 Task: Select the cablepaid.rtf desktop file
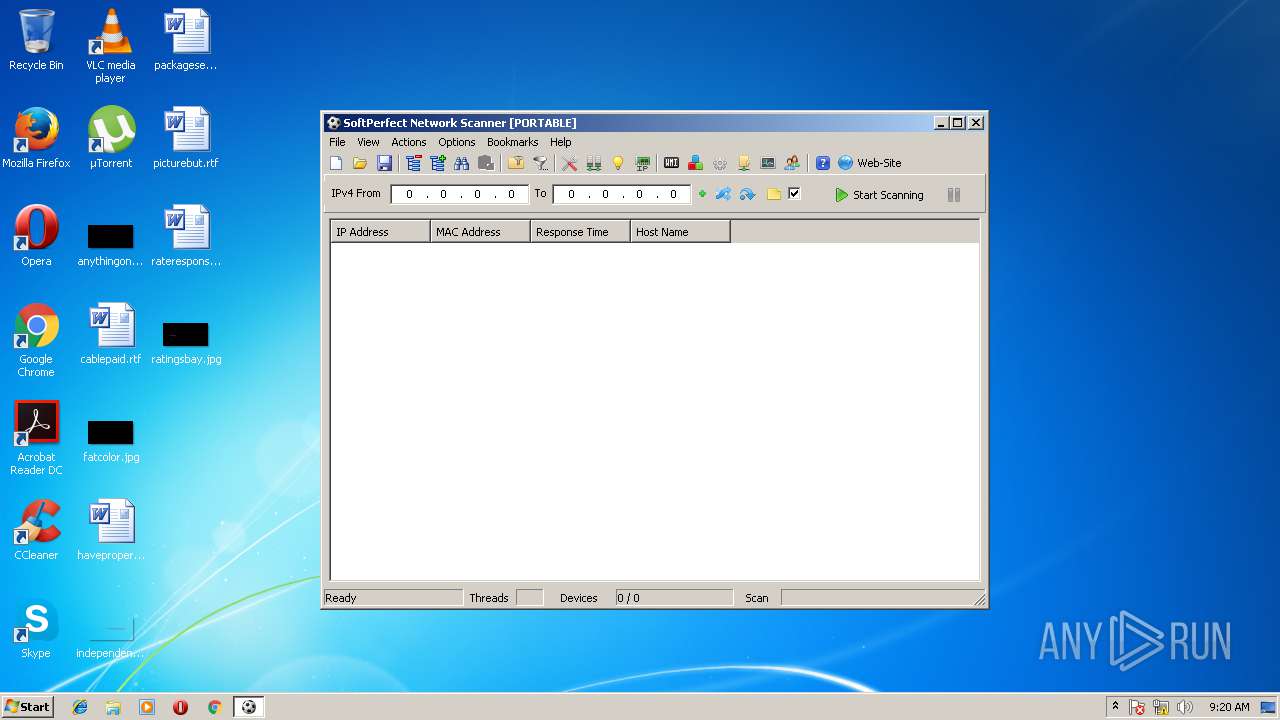pyautogui.click(x=110, y=334)
